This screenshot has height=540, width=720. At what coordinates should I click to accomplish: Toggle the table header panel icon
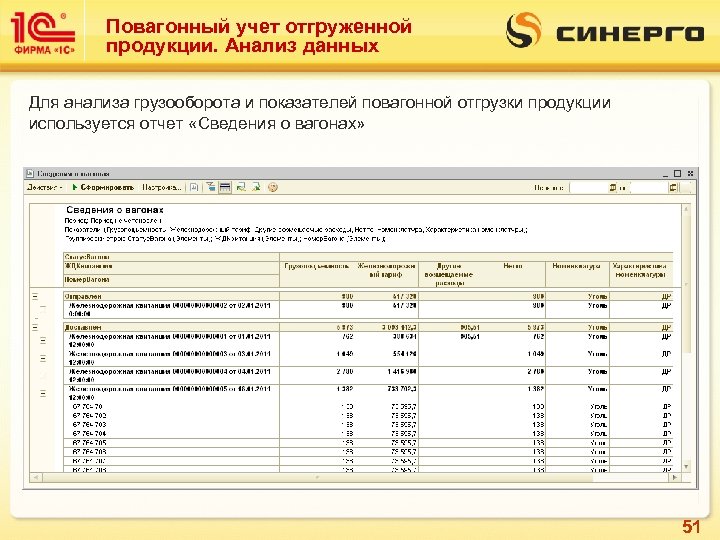click(x=225, y=187)
